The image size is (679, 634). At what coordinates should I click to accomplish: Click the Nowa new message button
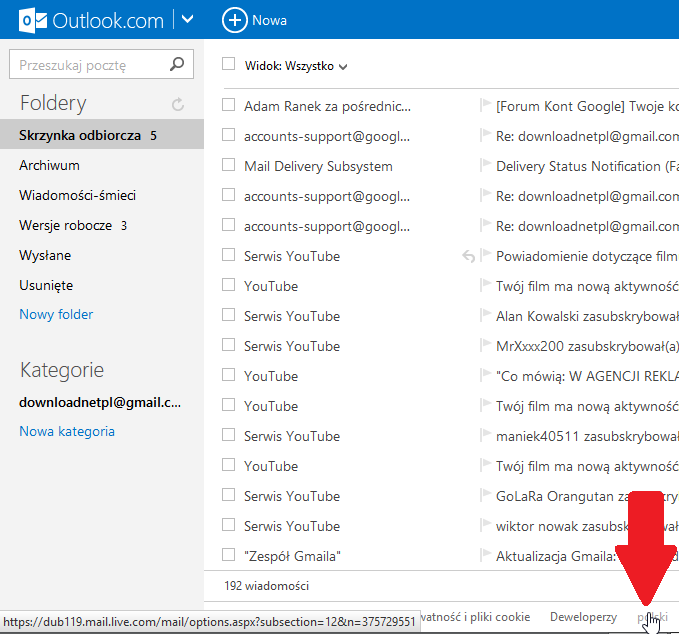(x=254, y=20)
